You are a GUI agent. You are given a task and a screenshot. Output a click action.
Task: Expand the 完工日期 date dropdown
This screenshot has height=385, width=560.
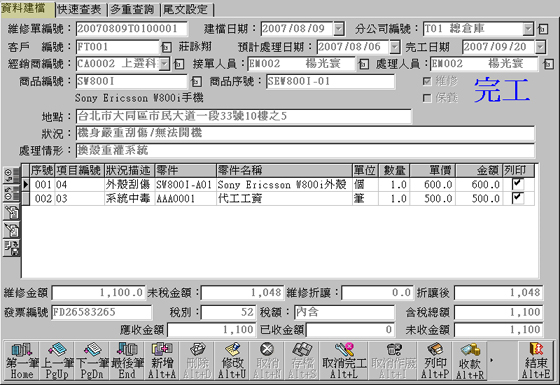[540, 47]
